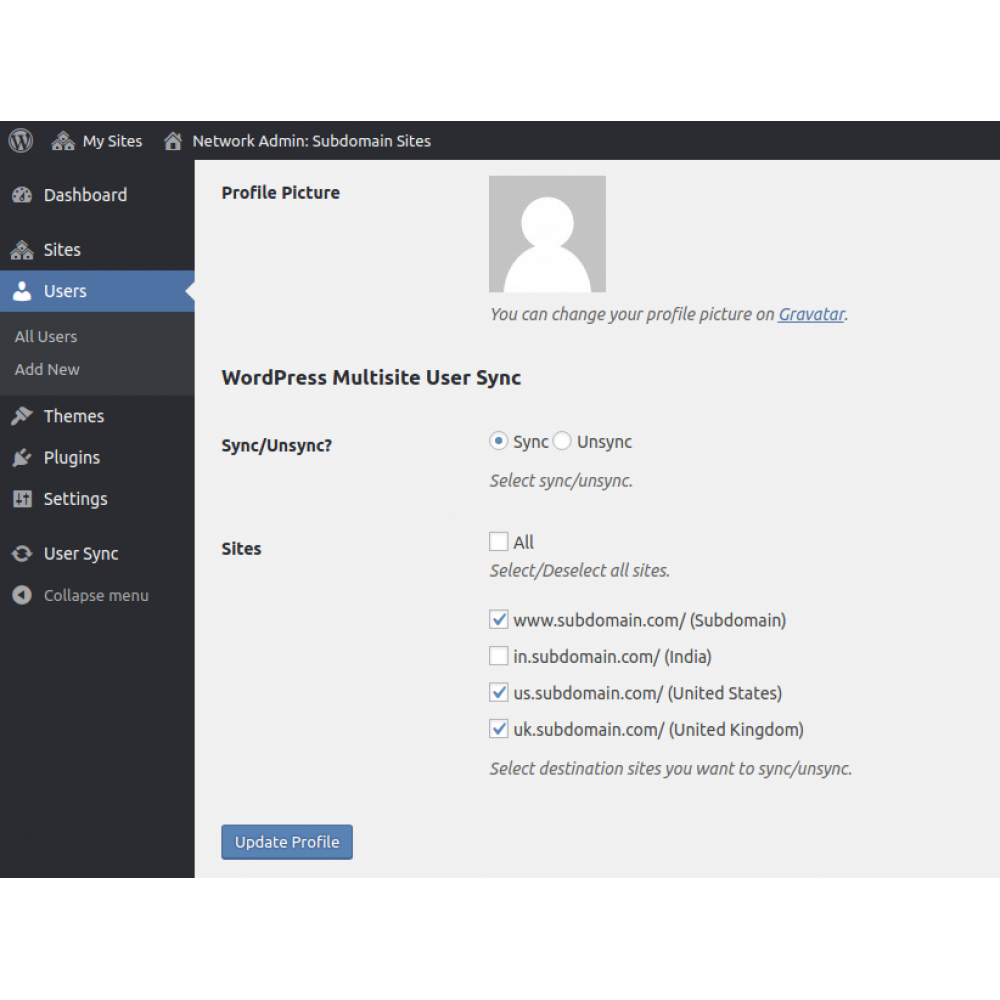Open the Gravatar link
The width and height of the screenshot is (1000, 1000).
point(811,313)
